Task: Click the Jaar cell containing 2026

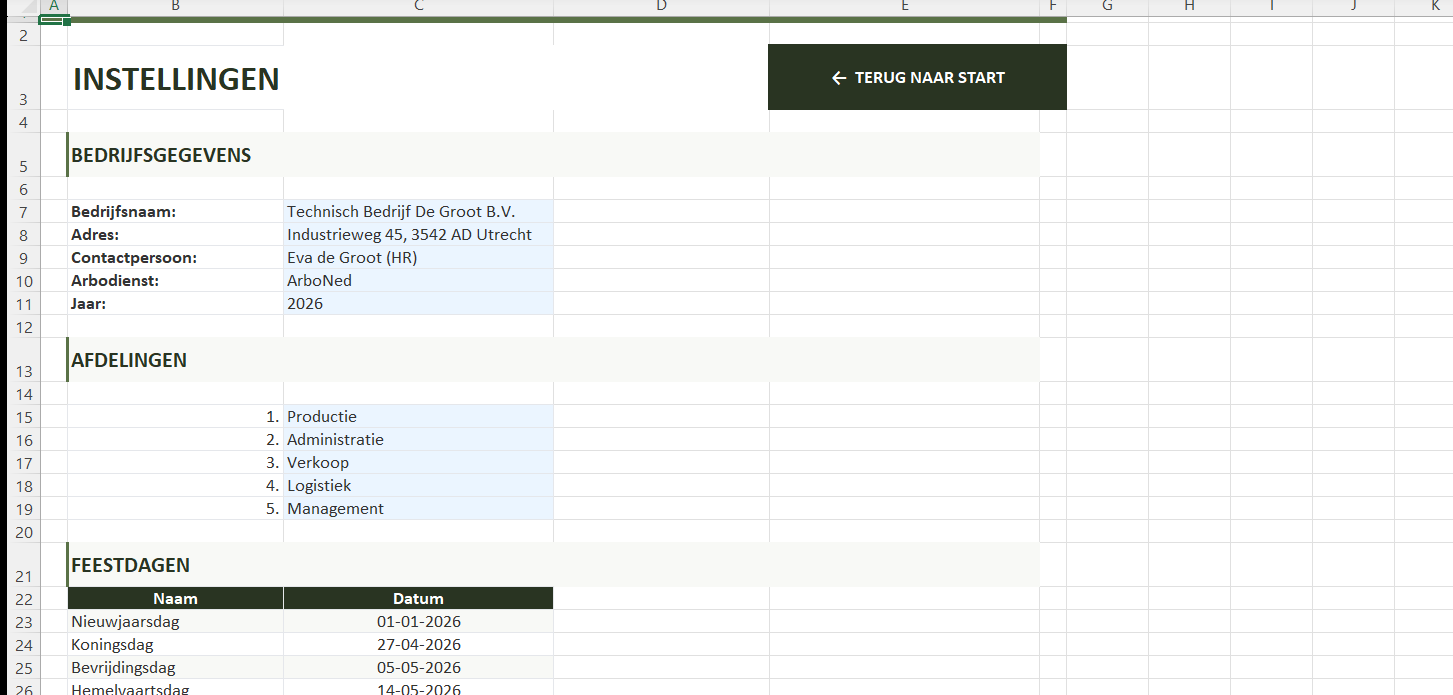Action: click(418, 304)
